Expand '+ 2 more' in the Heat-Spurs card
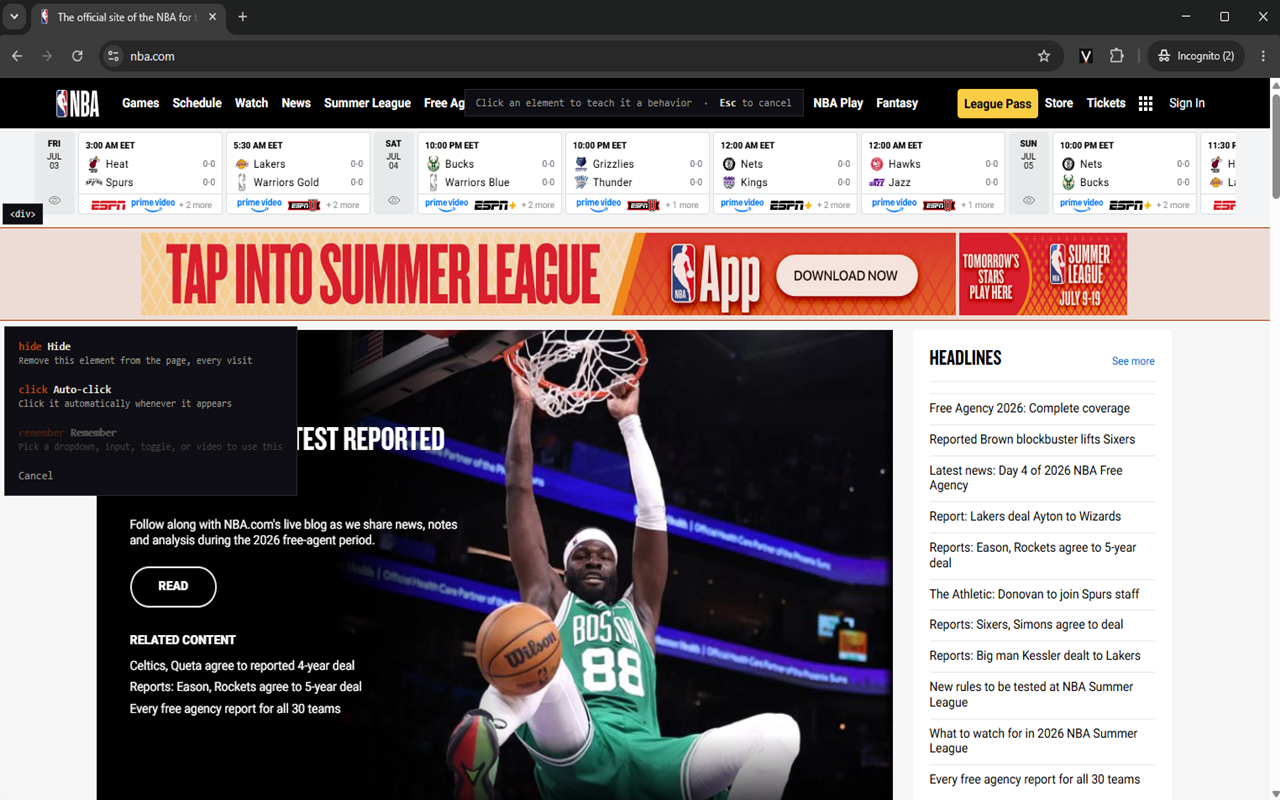1280x800 pixels. click(x=195, y=205)
